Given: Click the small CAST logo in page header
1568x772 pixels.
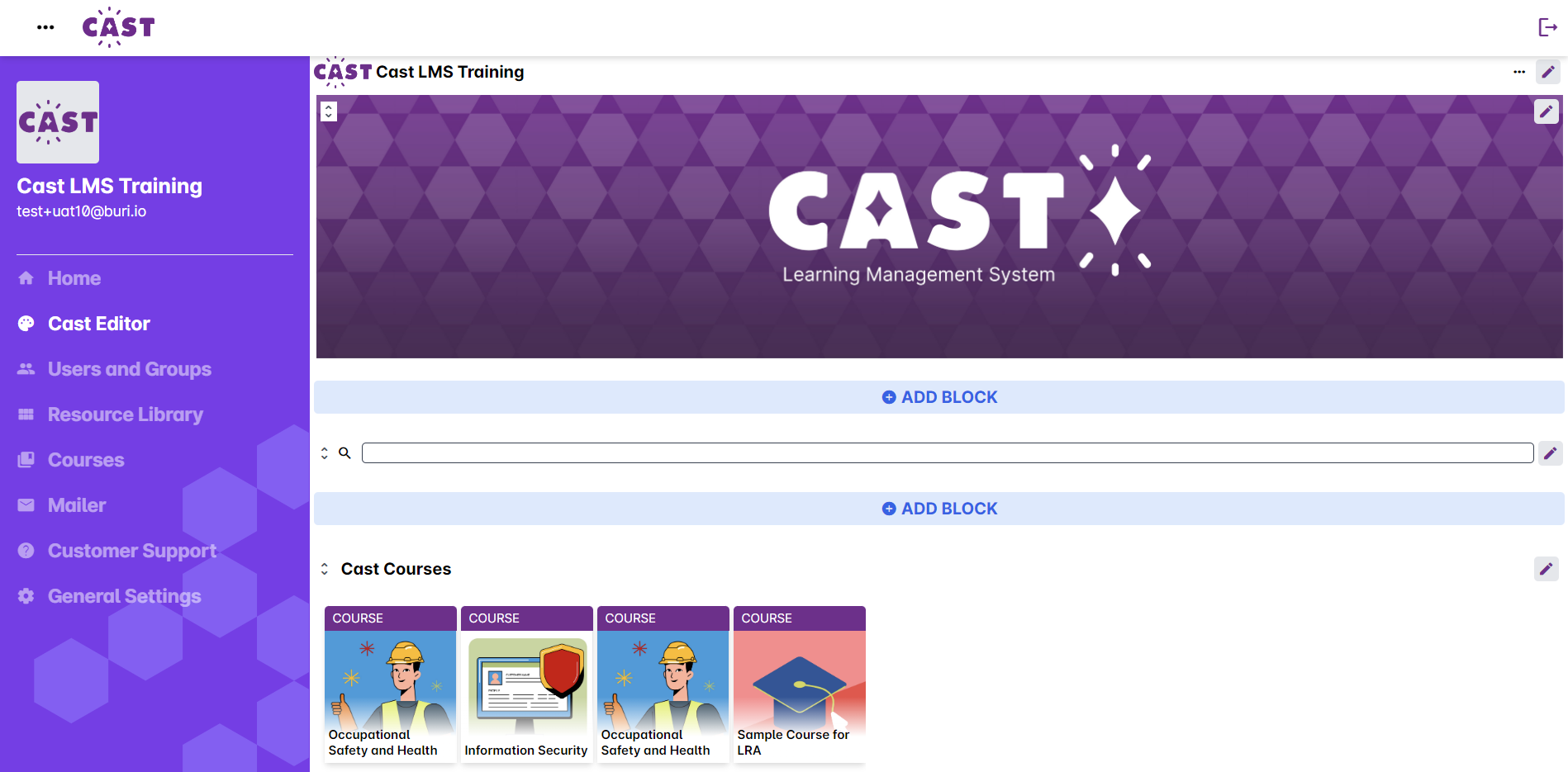Looking at the screenshot, I should pyautogui.click(x=343, y=72).
